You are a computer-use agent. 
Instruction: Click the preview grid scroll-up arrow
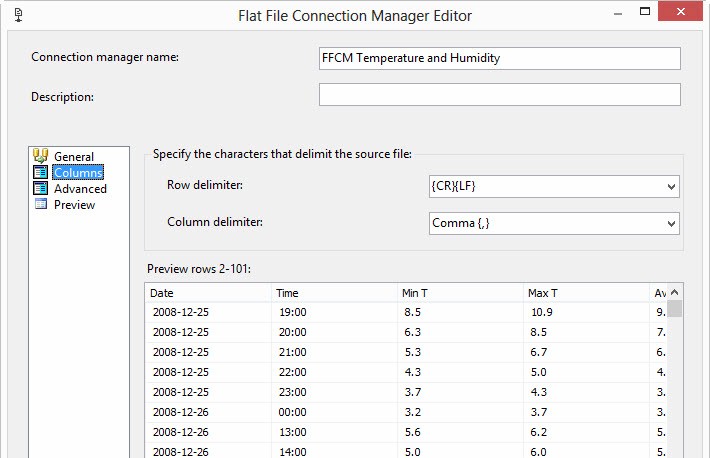pyautogui.click(x=675, y=292)
